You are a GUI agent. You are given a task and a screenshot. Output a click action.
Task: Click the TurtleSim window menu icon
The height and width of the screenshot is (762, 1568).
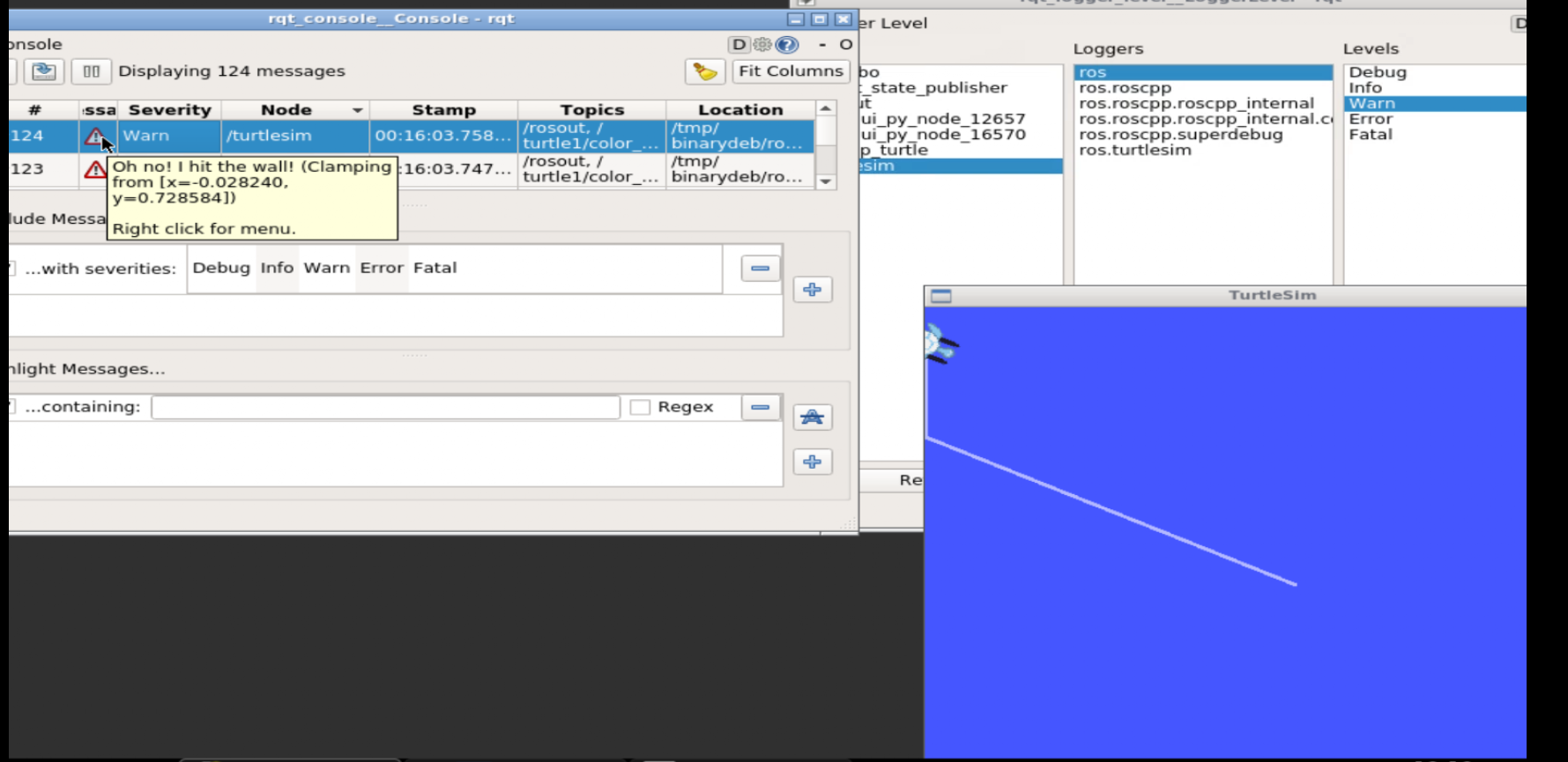[x=941, y=296]
